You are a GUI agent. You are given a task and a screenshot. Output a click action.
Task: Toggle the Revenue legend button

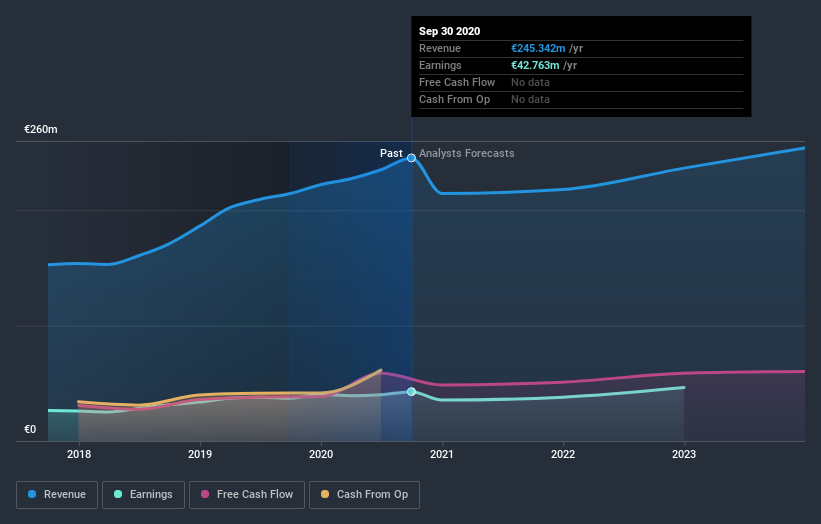tap(57, 495)
